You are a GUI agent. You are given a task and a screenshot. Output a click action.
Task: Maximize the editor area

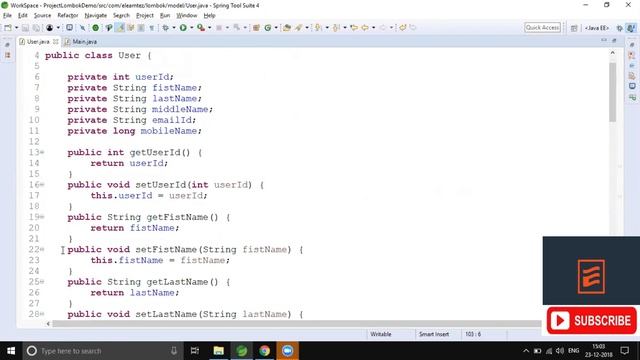click(x=614, y=40)
